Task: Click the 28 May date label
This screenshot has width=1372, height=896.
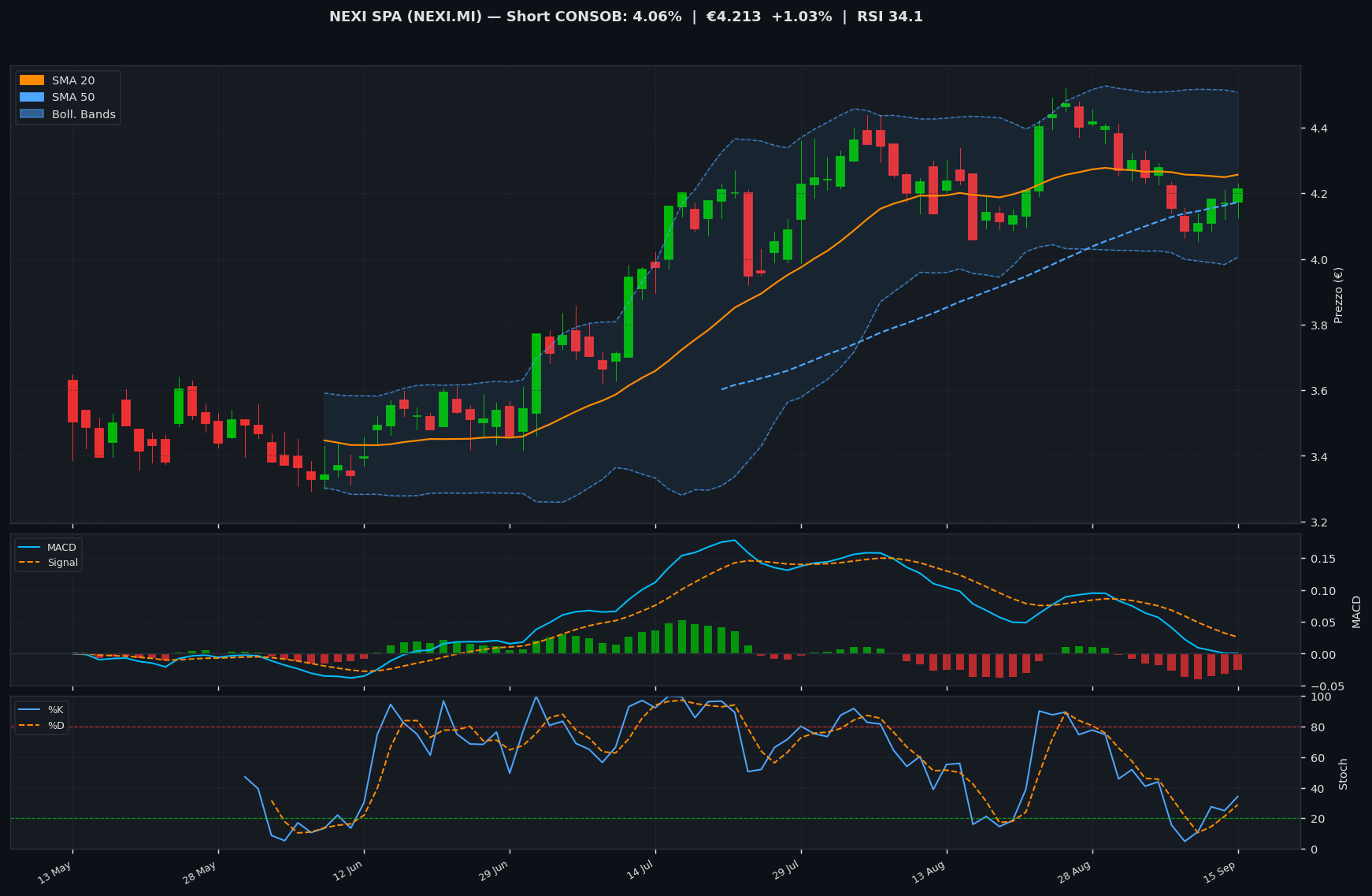Action: coord(200,873)
